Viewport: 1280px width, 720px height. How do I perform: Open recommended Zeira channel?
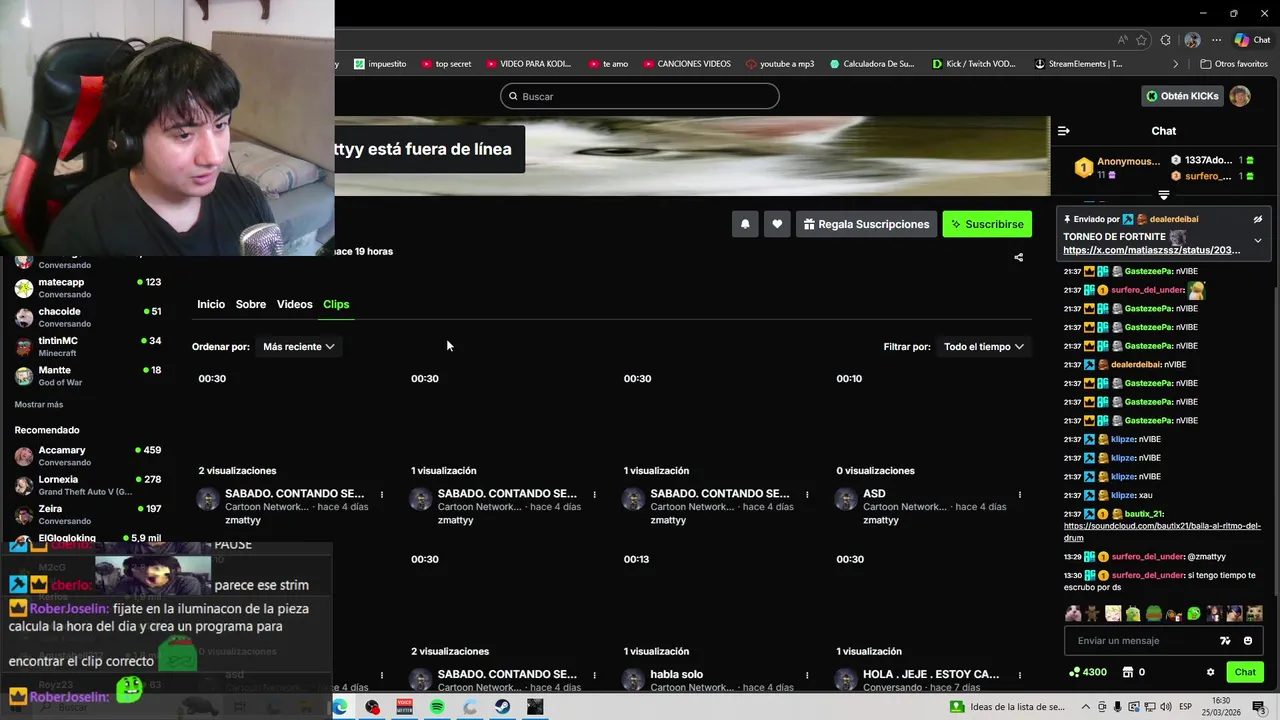[88, 514]
